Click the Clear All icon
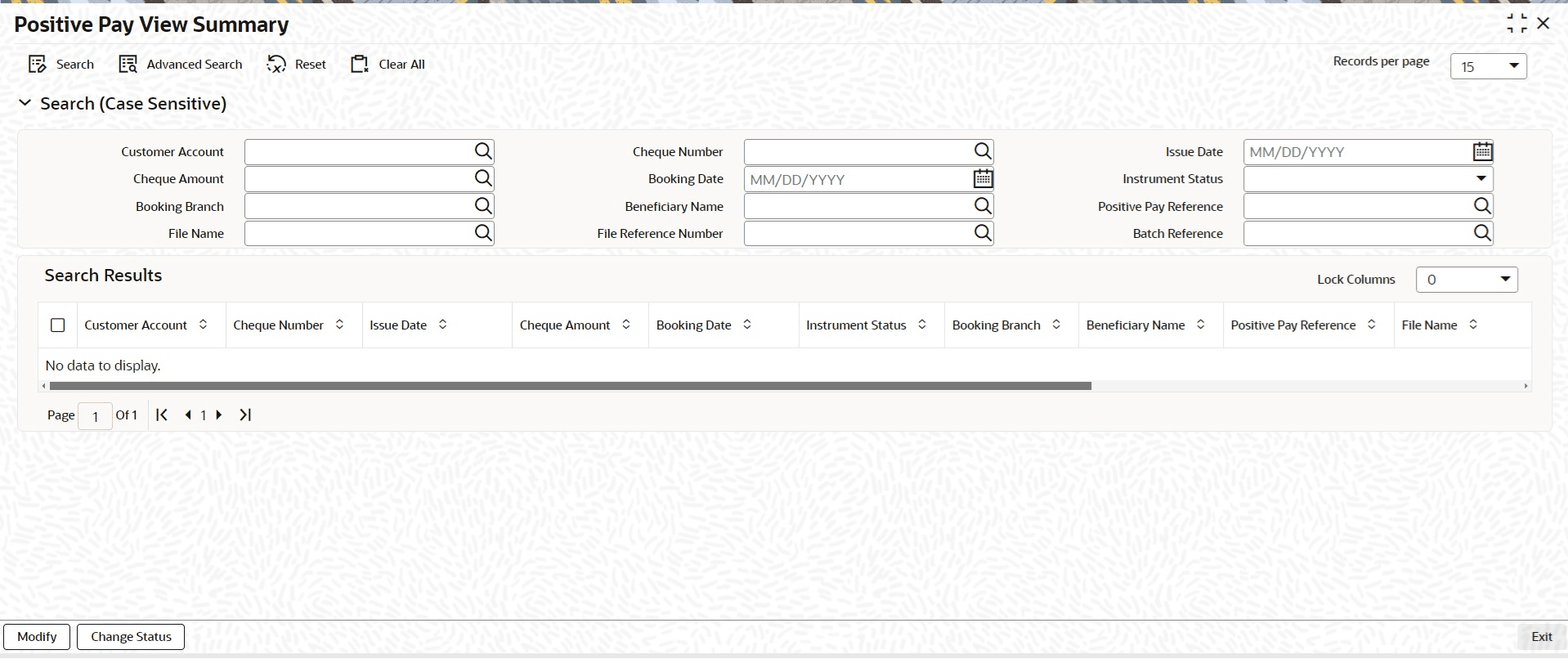 click(x=360, y=65)
